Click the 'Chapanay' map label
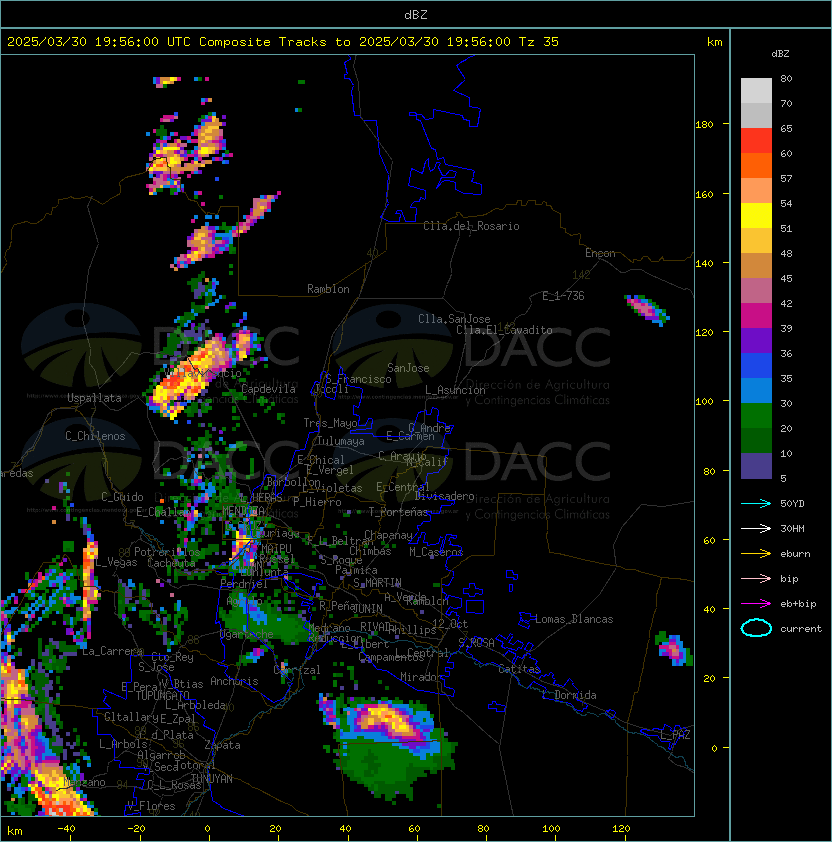The height and width of the screenshot is (842, 832). tap(388, 535)
